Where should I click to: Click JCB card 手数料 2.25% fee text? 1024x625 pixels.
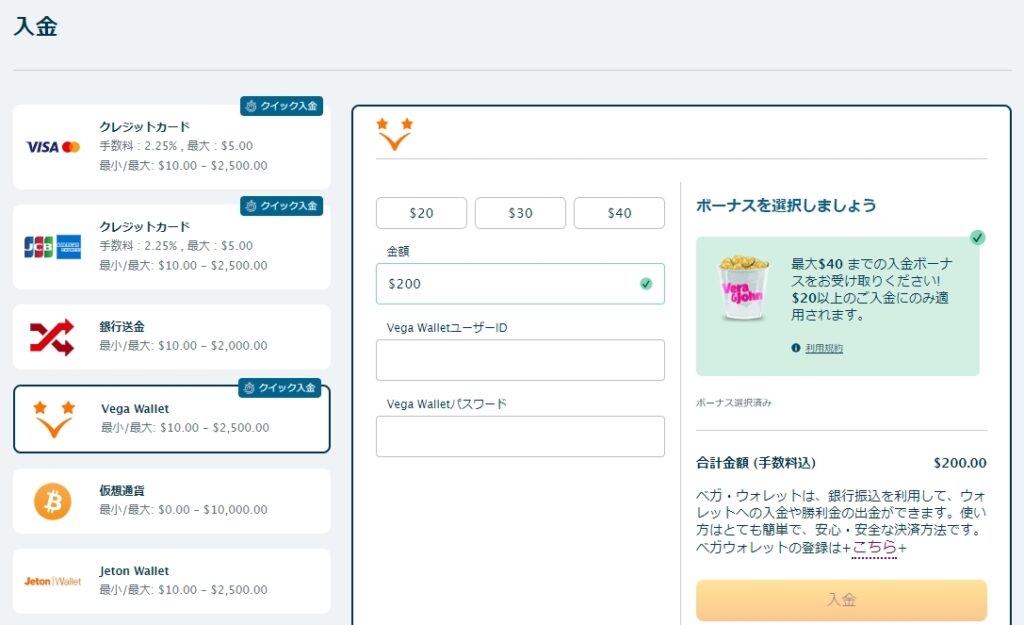(x=176, y=246)
